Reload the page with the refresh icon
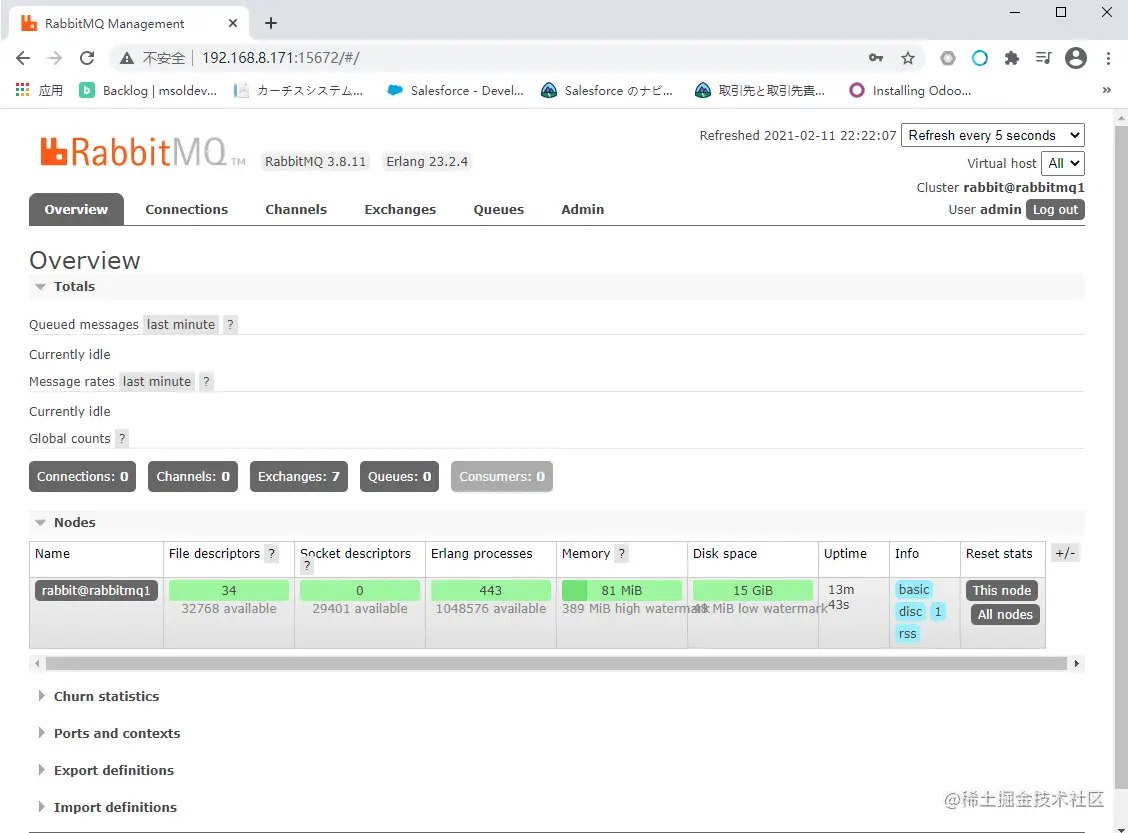 [x=87, y=58]
